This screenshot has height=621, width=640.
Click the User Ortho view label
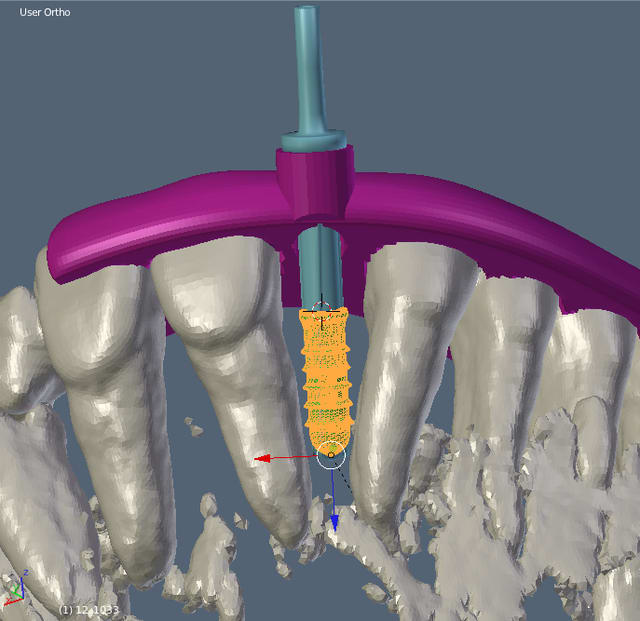tap(45, 13)
